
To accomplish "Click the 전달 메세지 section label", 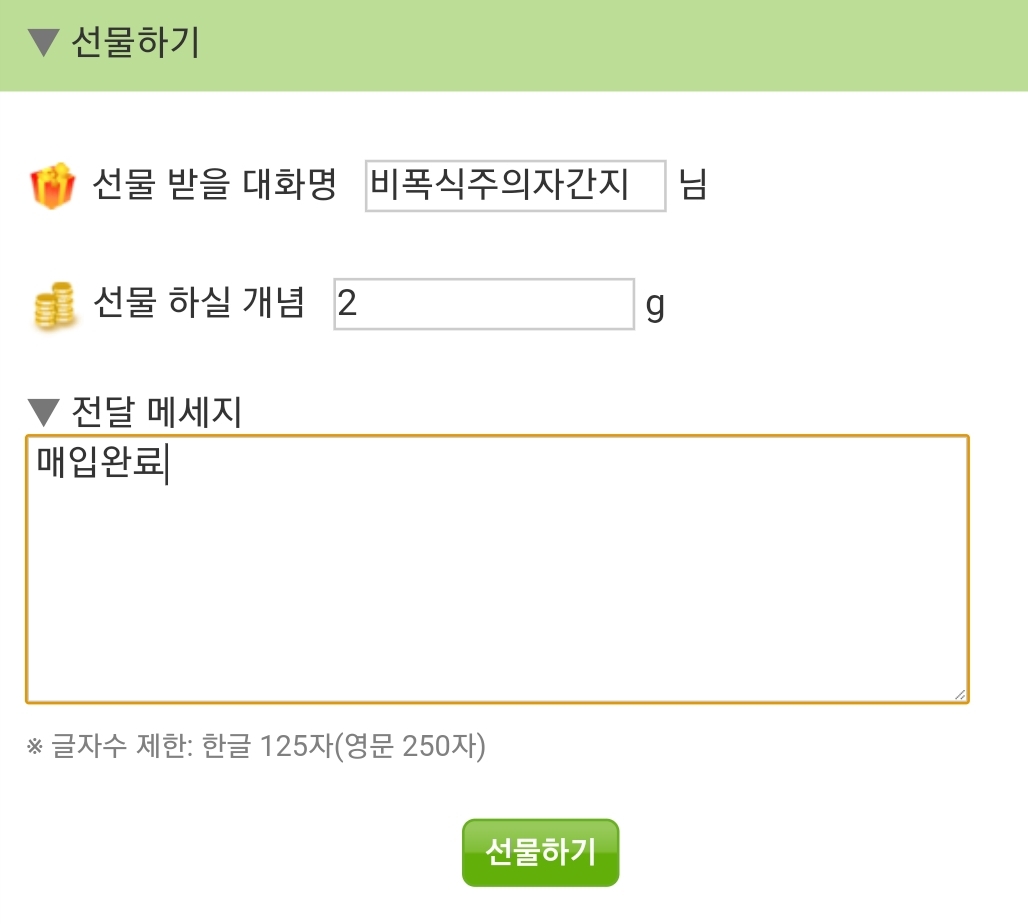I will [156, 411].
